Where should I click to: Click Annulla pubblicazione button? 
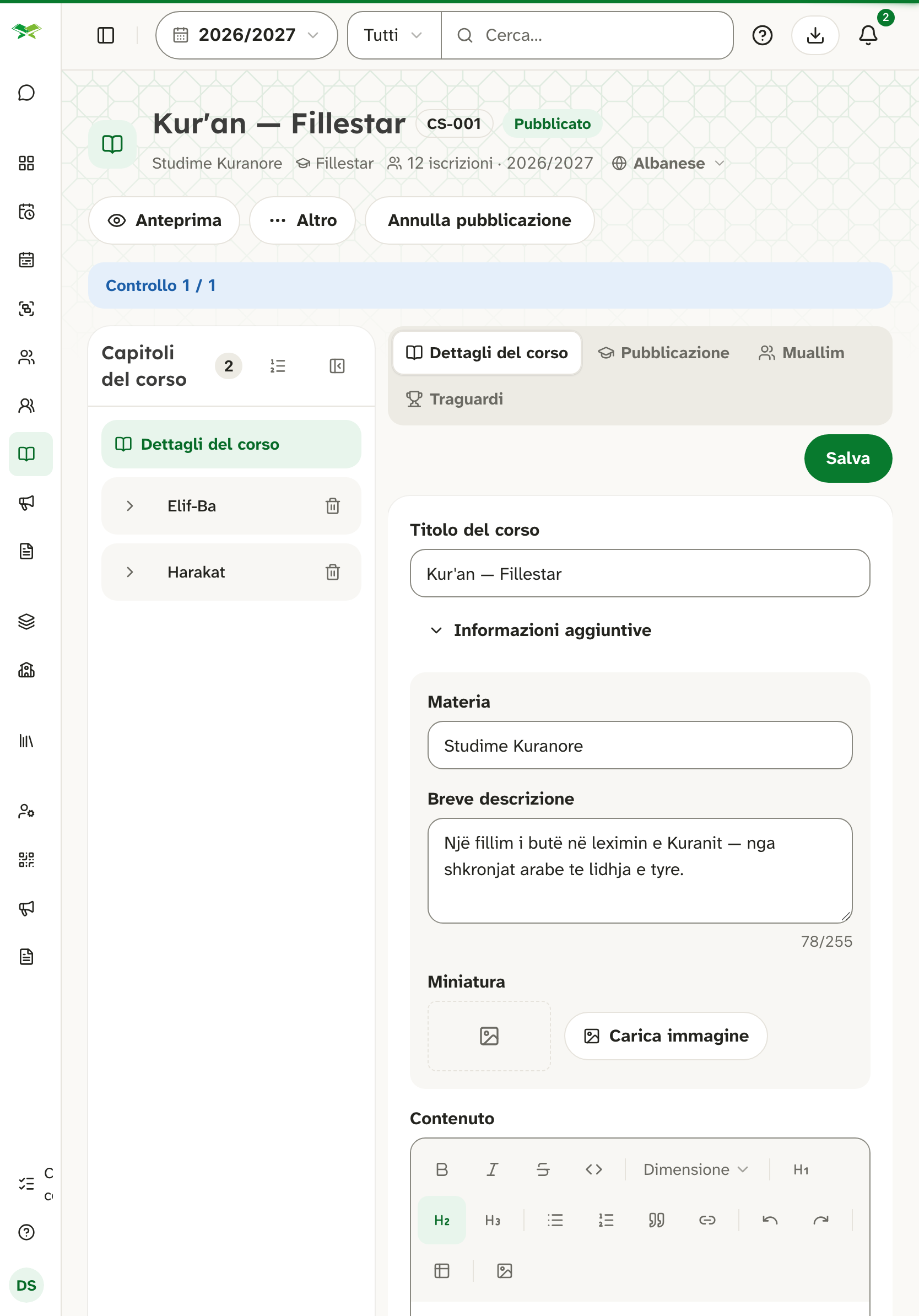[x=479, y=220]
